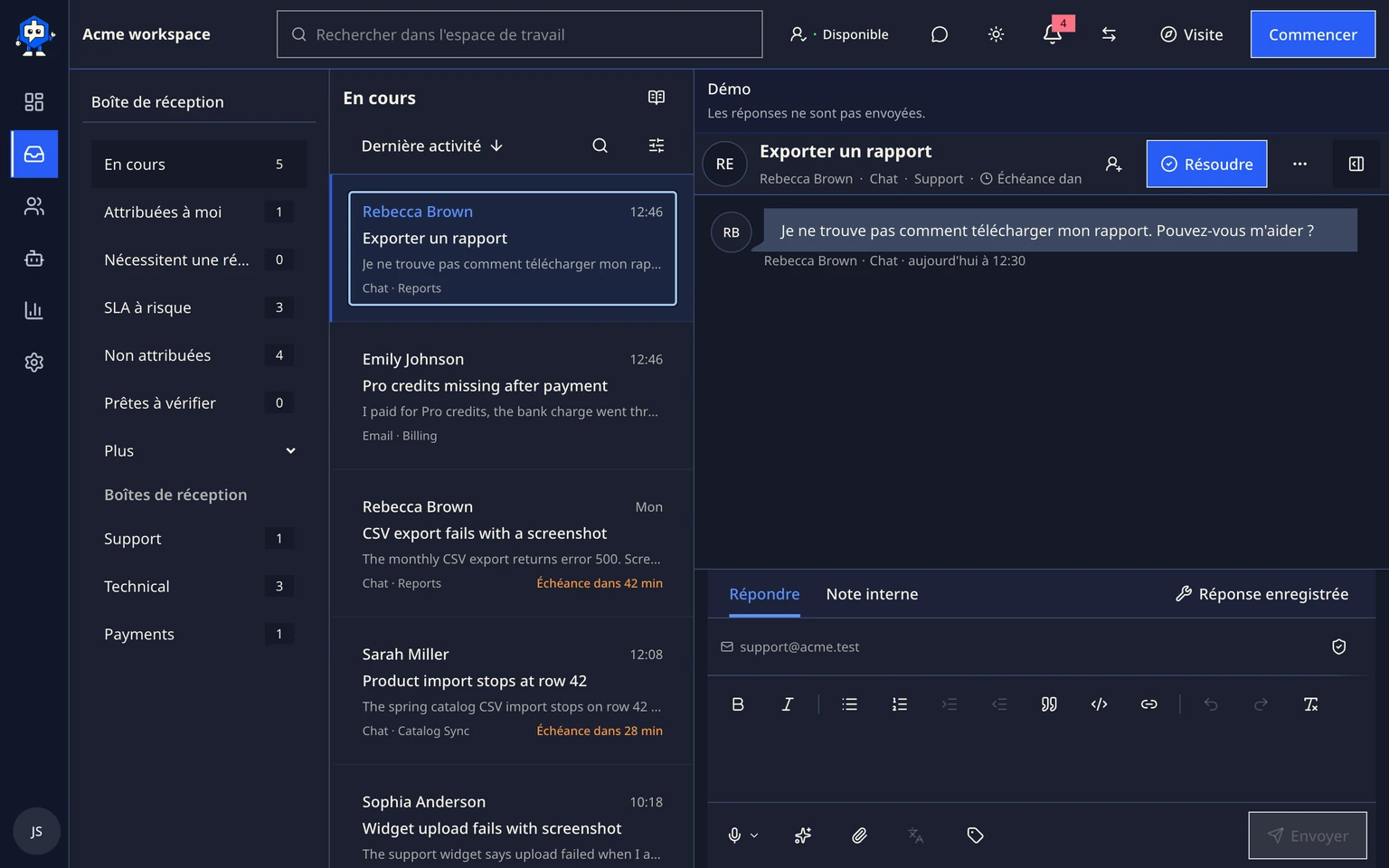The height and width of the screenshot is (868, 1389).
Task: Open notifications bell with 4 badge
Action: coord(1053,34)
